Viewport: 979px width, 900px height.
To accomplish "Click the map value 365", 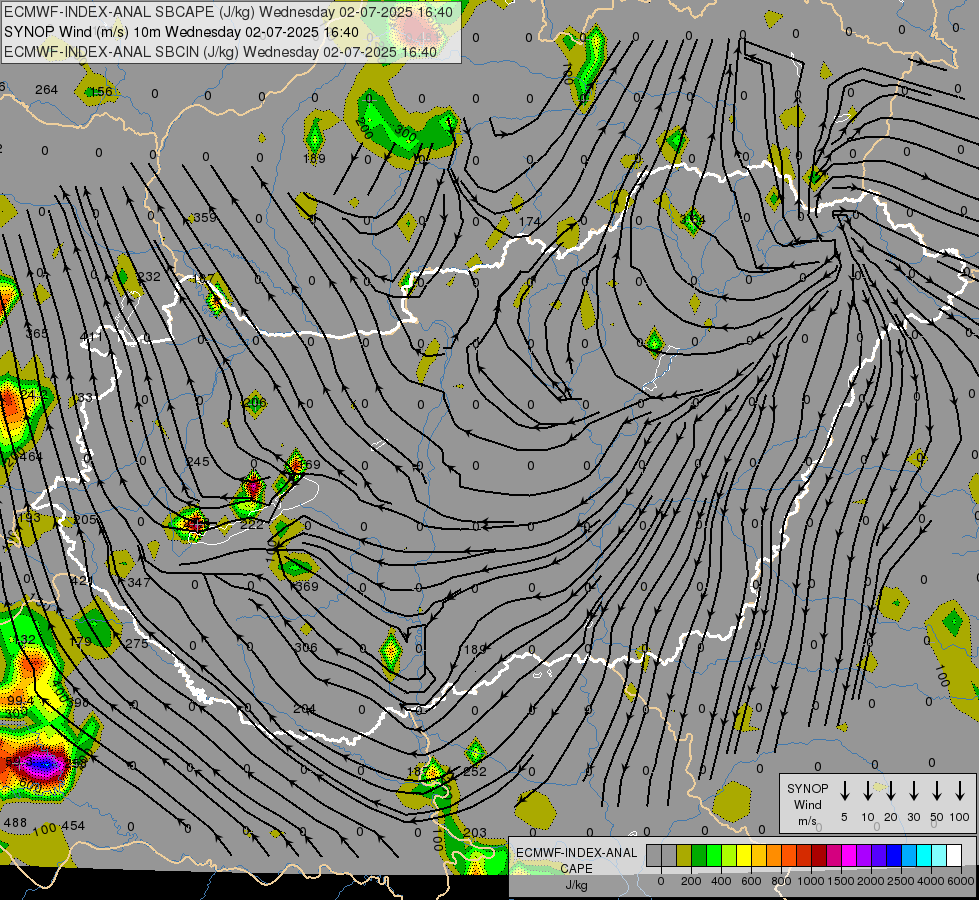I will pyautogui.click(x=36, y=334).
